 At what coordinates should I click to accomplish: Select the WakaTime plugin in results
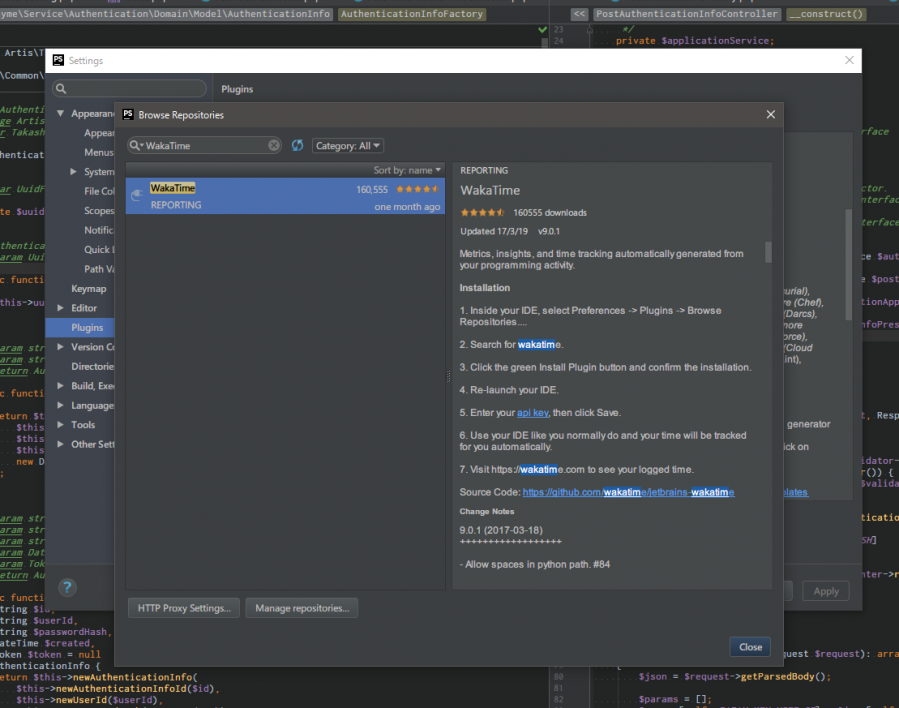click(286, 196)
